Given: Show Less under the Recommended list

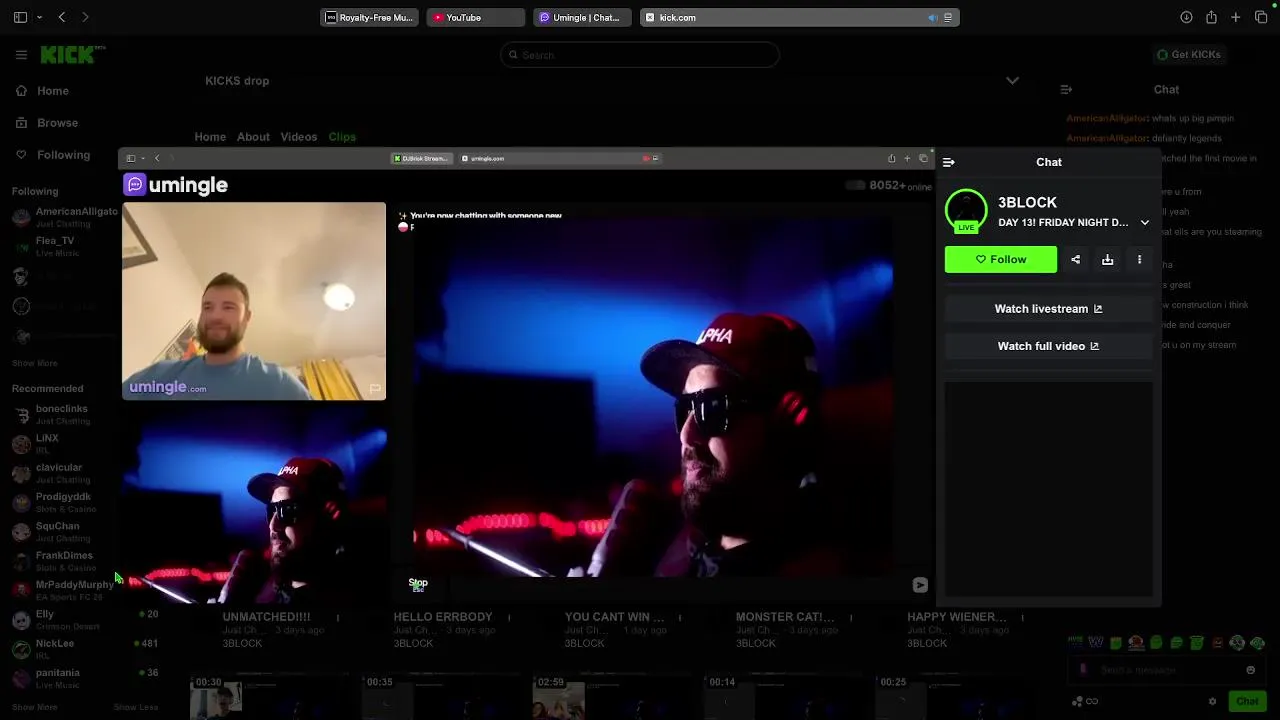Looking at the screenshot, I should 136,707.
